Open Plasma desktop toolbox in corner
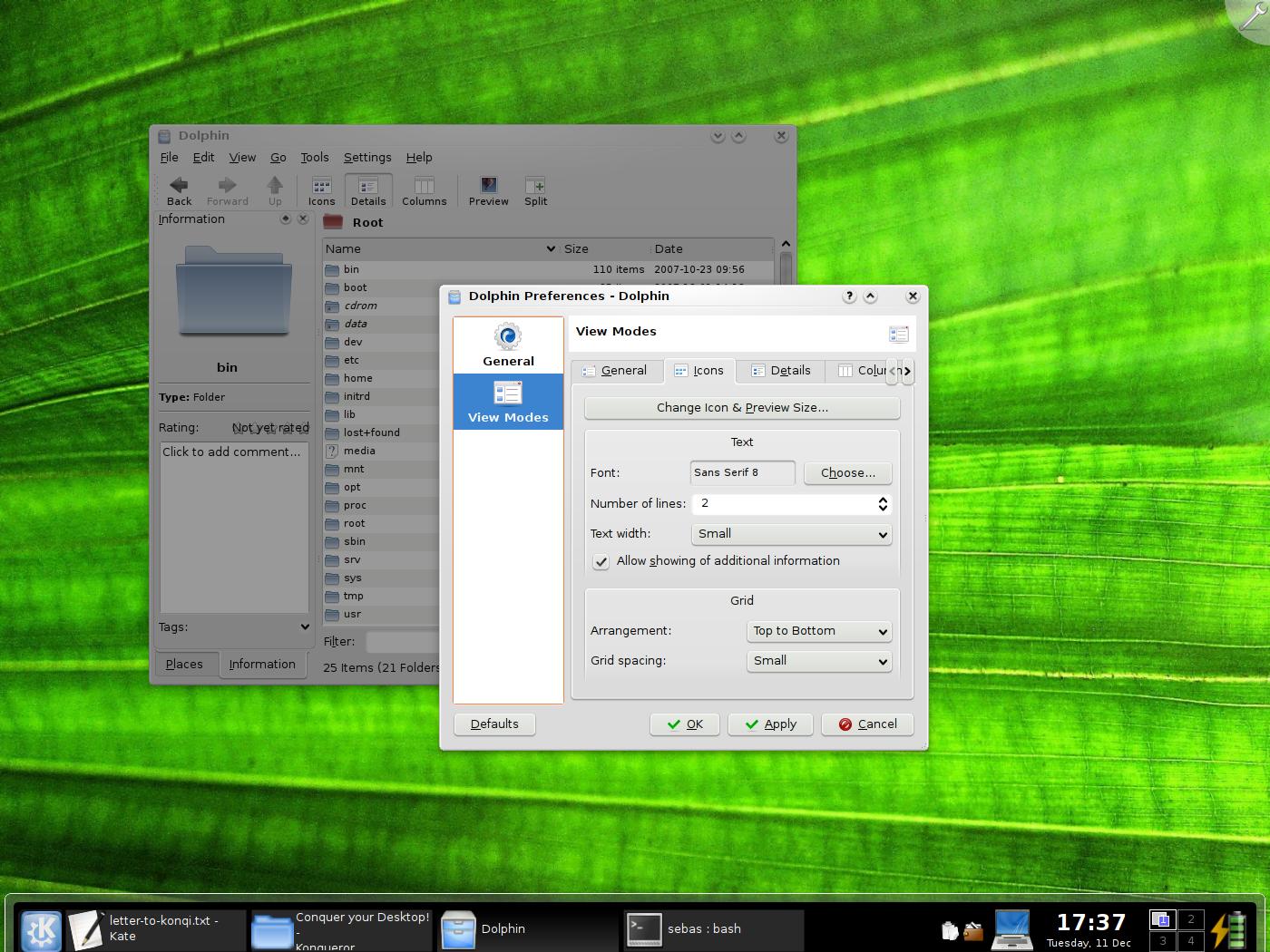This screenshot has height=952, width=1270. tap(1252, 16)
